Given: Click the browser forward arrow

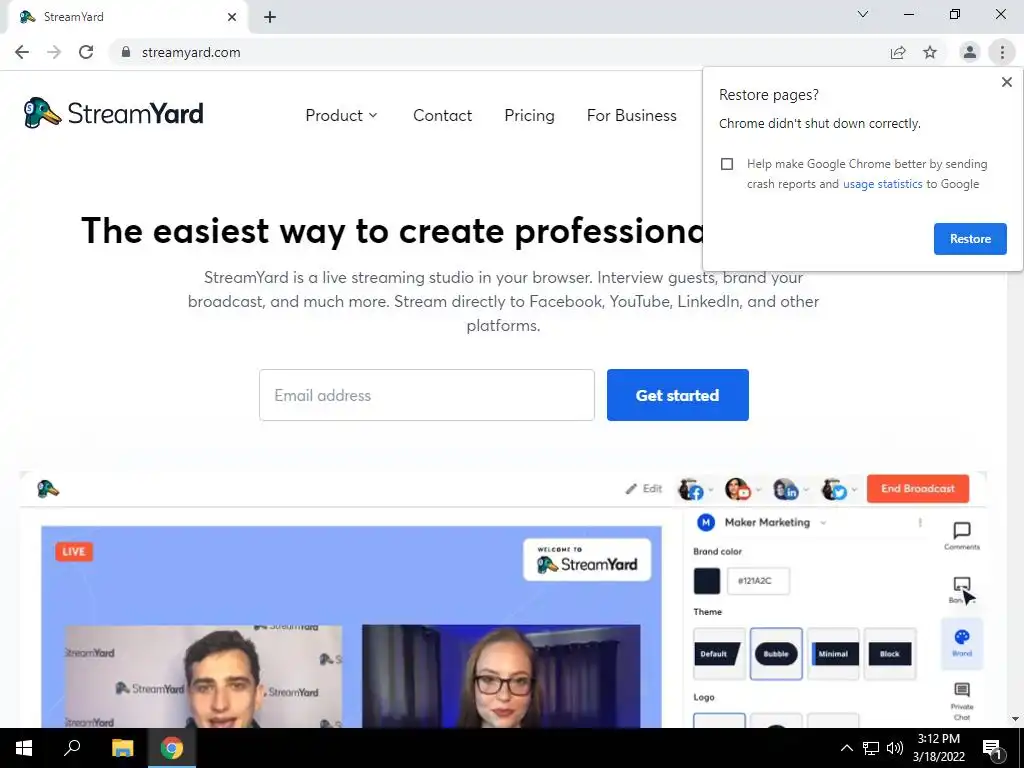Looking at the screenshot, I should pos(54,52).
